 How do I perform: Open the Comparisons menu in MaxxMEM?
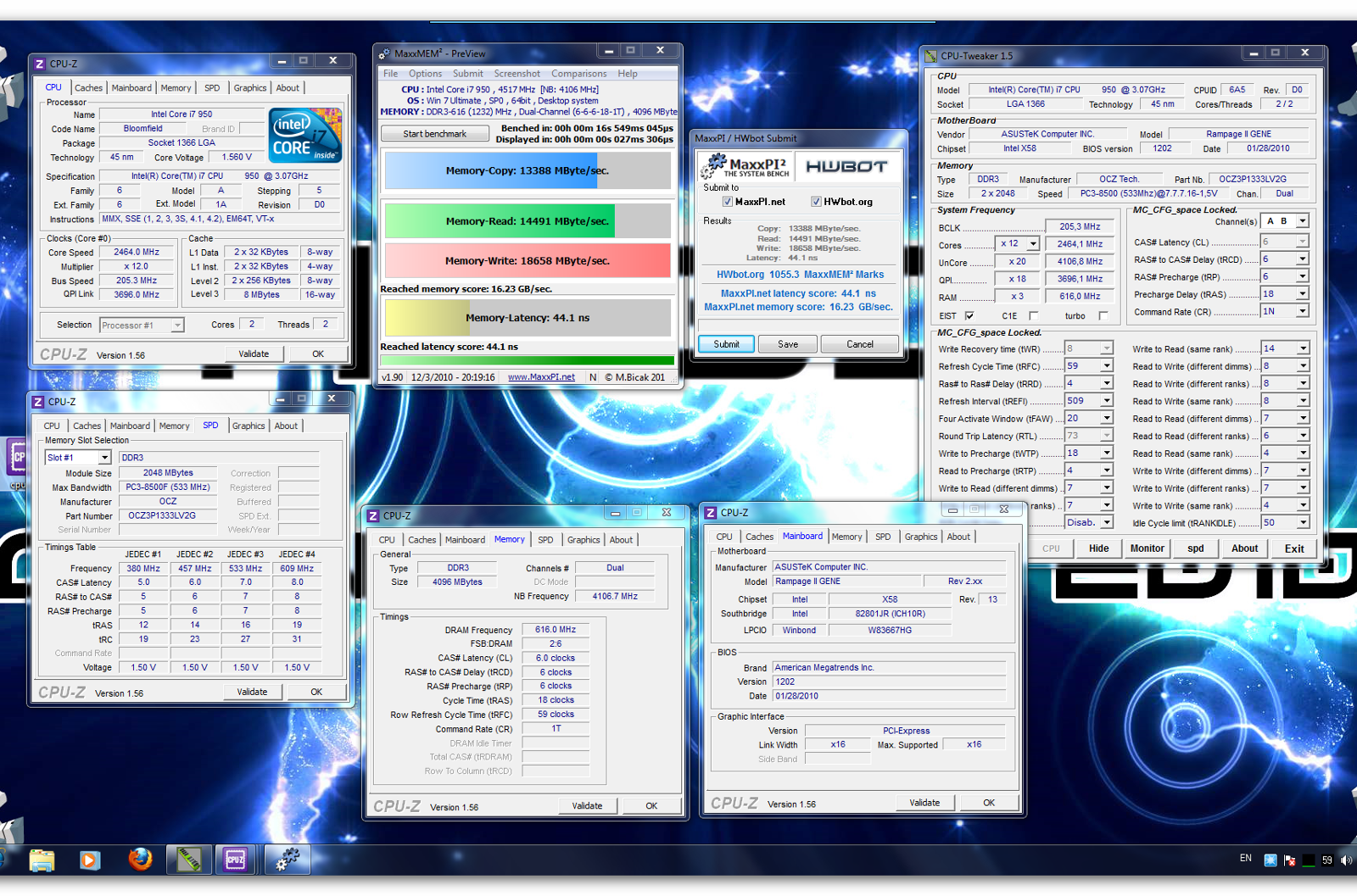578,74
